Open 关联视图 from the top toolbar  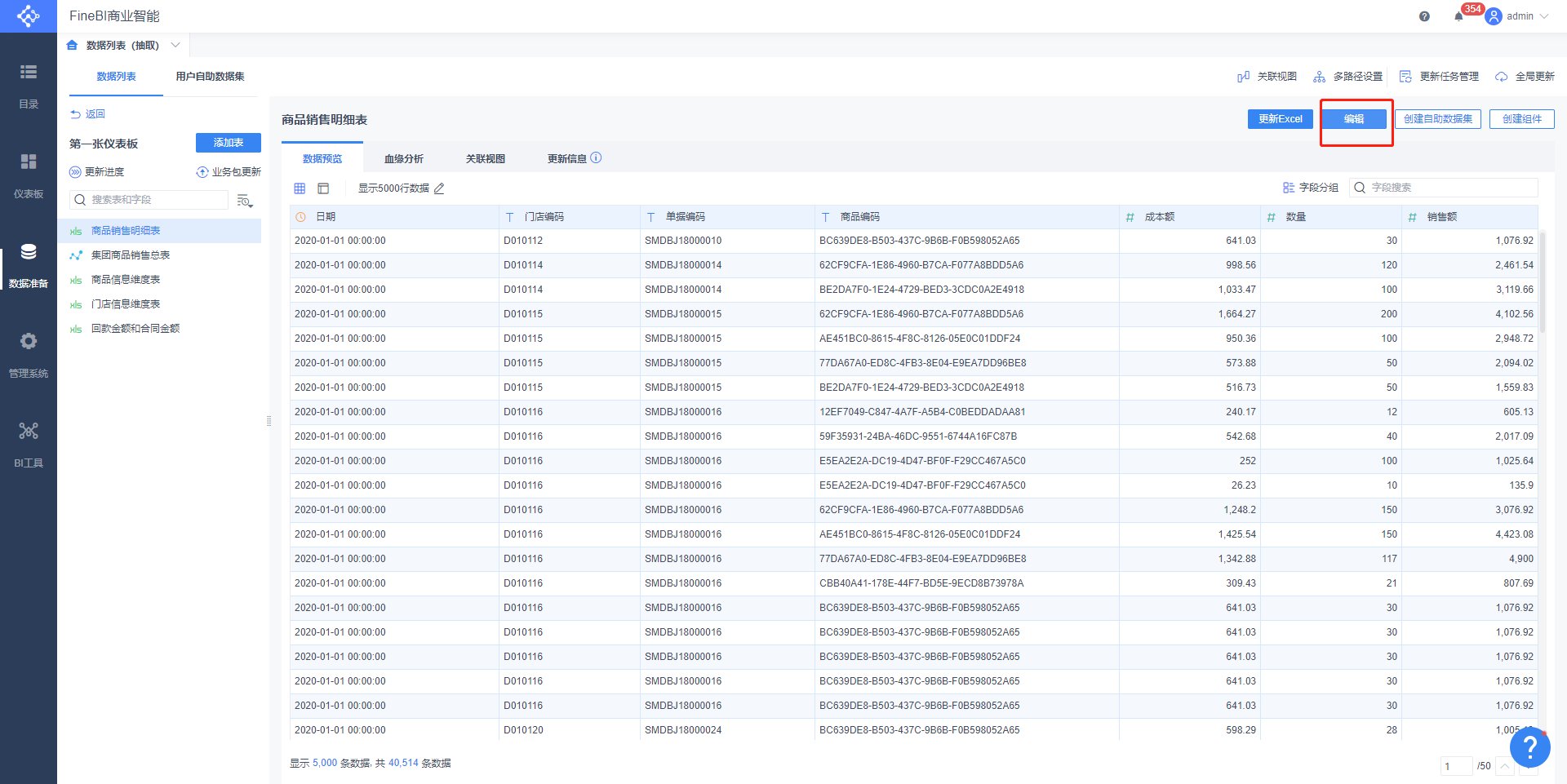tap(1267, 77)
